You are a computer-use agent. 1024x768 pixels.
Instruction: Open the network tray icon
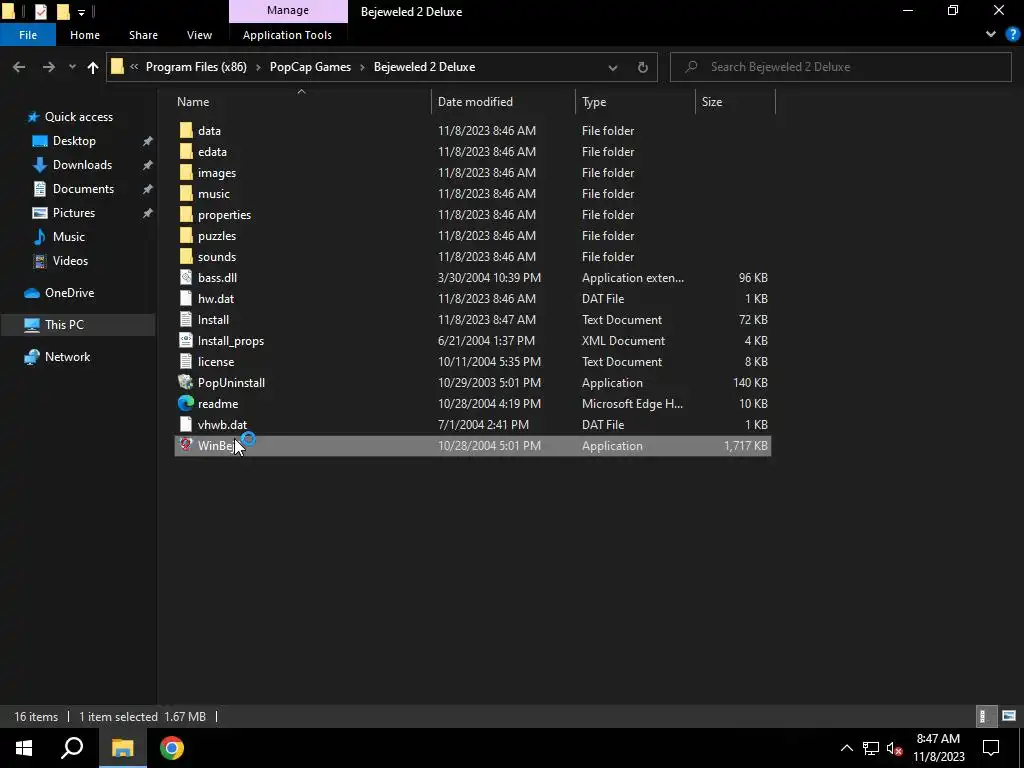click(871, 748)
